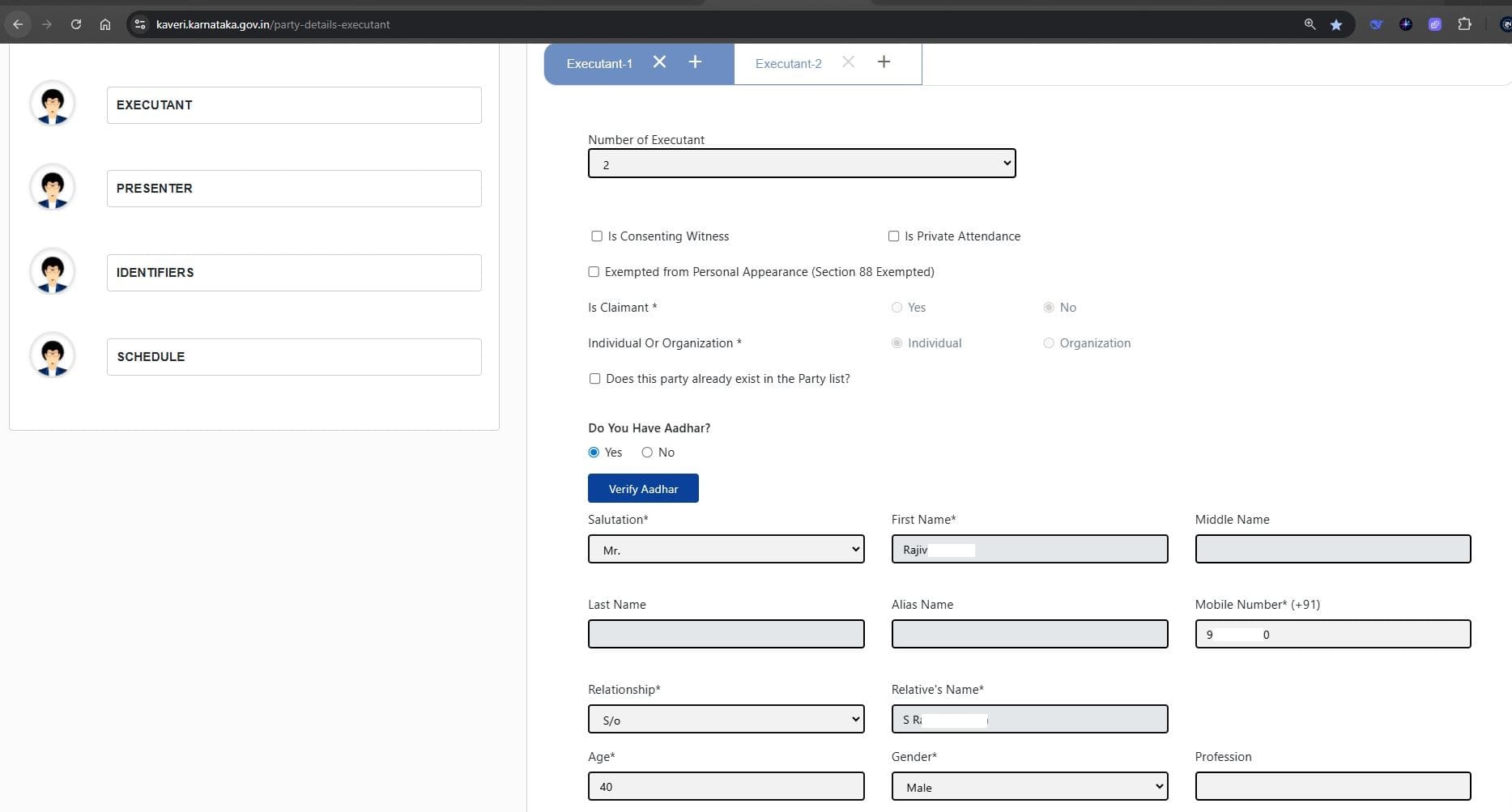Switch to the Executant-2 tab
This screenshot has height=812, width=1512.
pyautogui.click(x=788, y=64)
